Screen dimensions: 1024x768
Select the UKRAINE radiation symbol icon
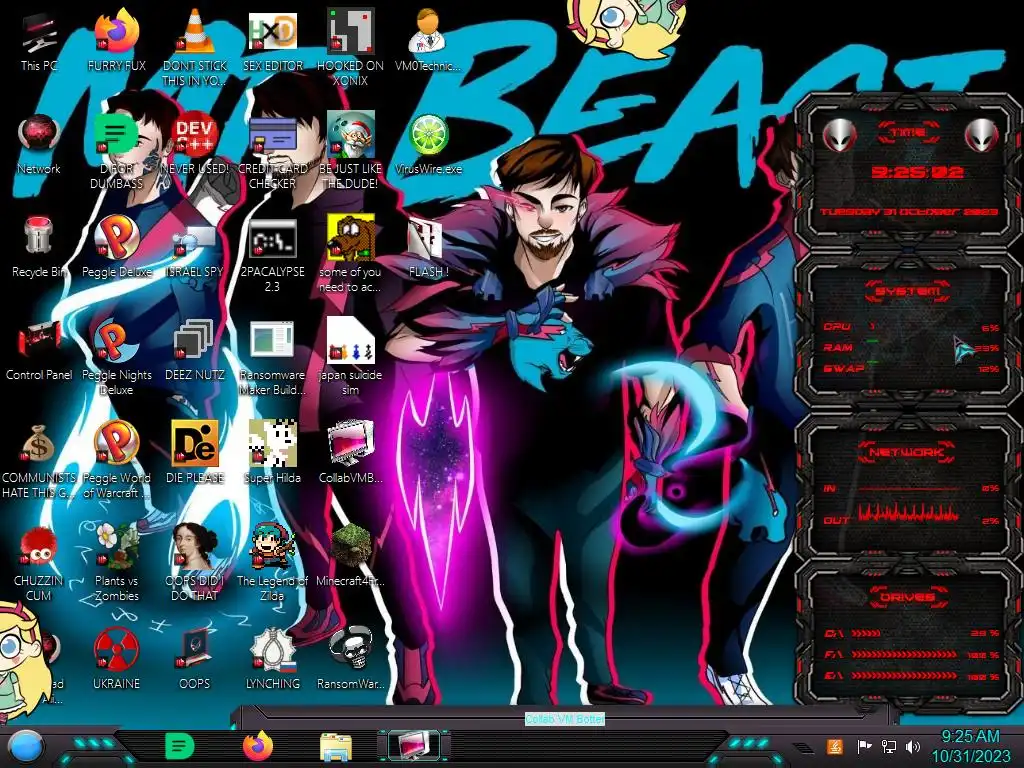pyautogui.click(x=116, y=649)
